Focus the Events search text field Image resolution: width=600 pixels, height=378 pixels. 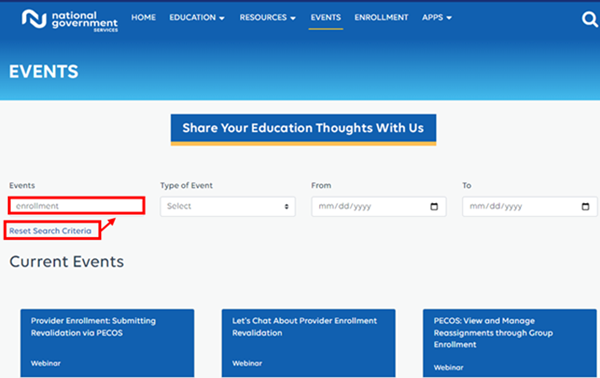pos(77,206)
